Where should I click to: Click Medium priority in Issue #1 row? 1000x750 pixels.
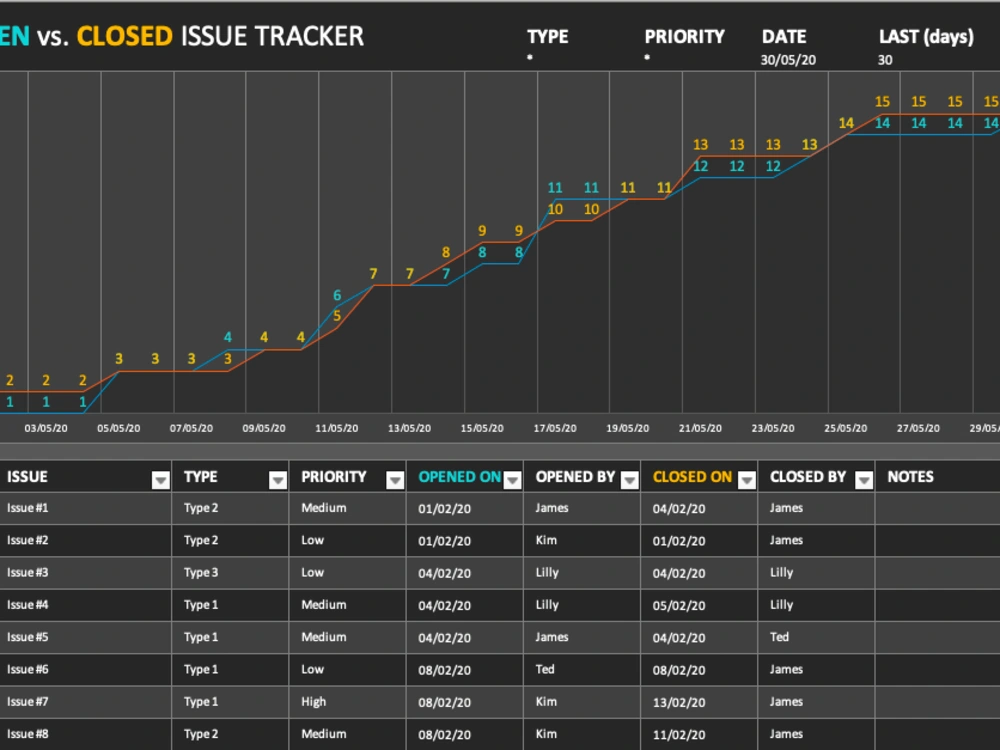pyautogui.click(x=324, y=508)
